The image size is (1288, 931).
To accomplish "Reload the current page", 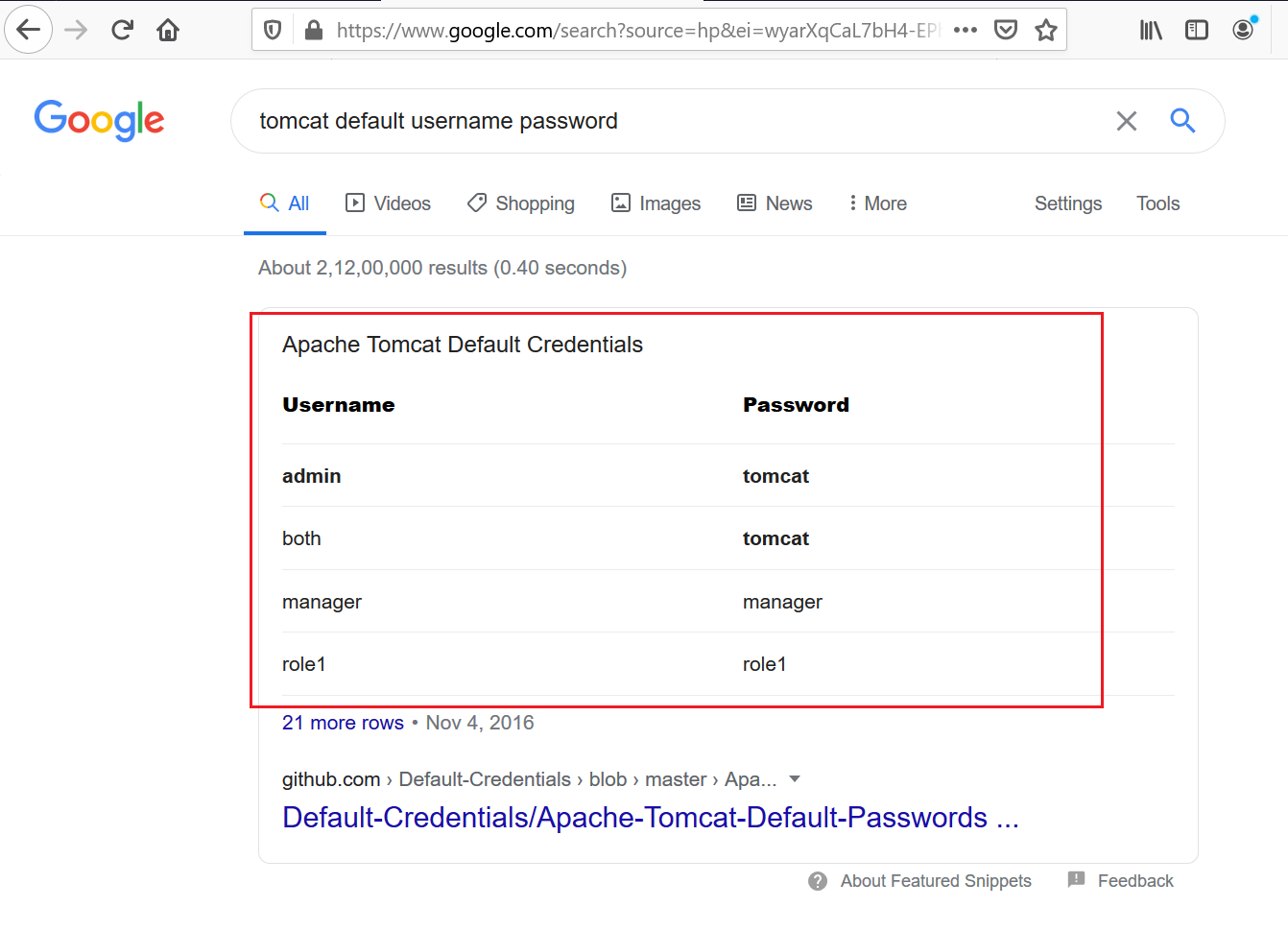I will coord(122,30).
